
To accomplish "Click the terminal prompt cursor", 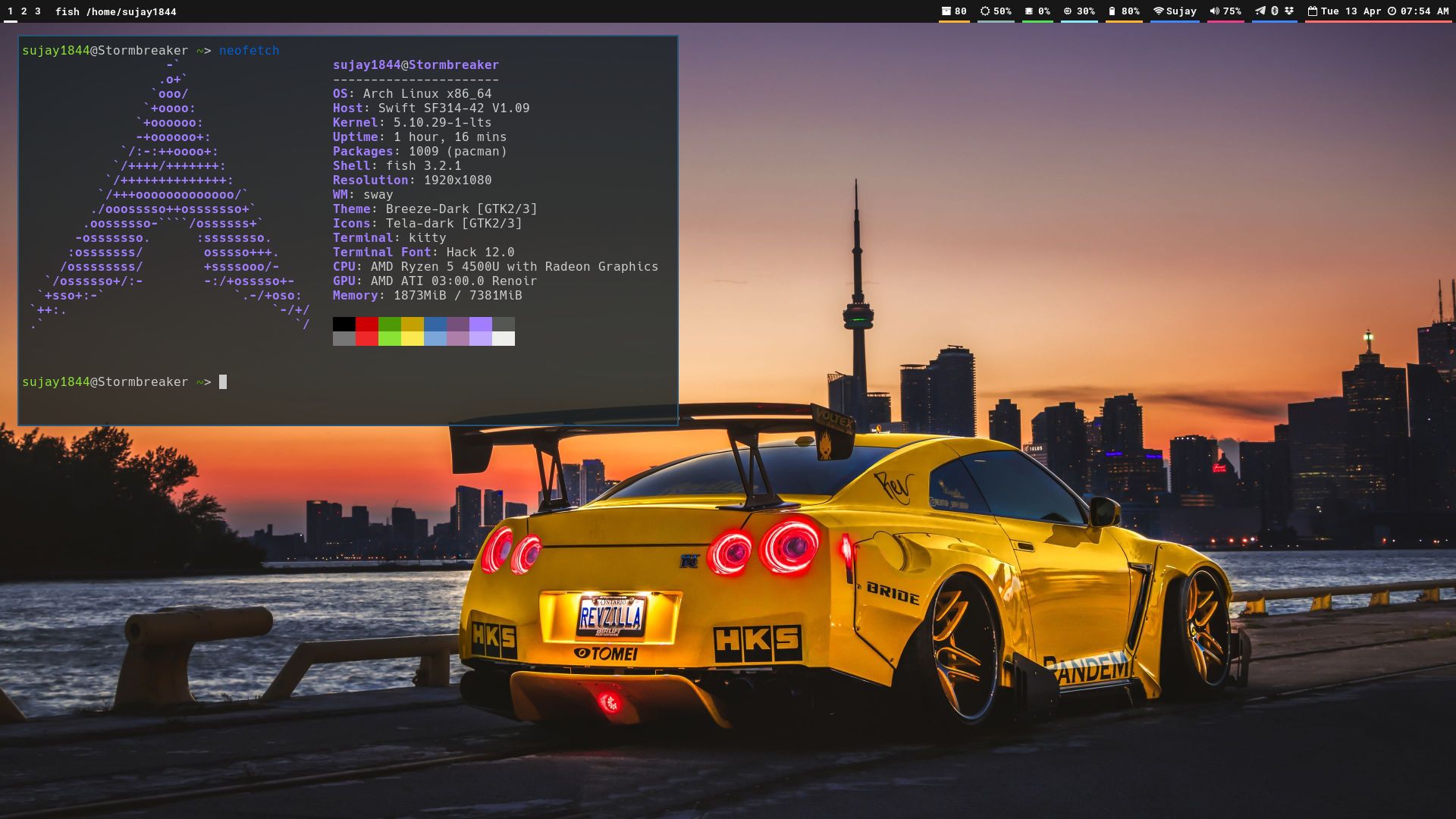I will 224,382.
